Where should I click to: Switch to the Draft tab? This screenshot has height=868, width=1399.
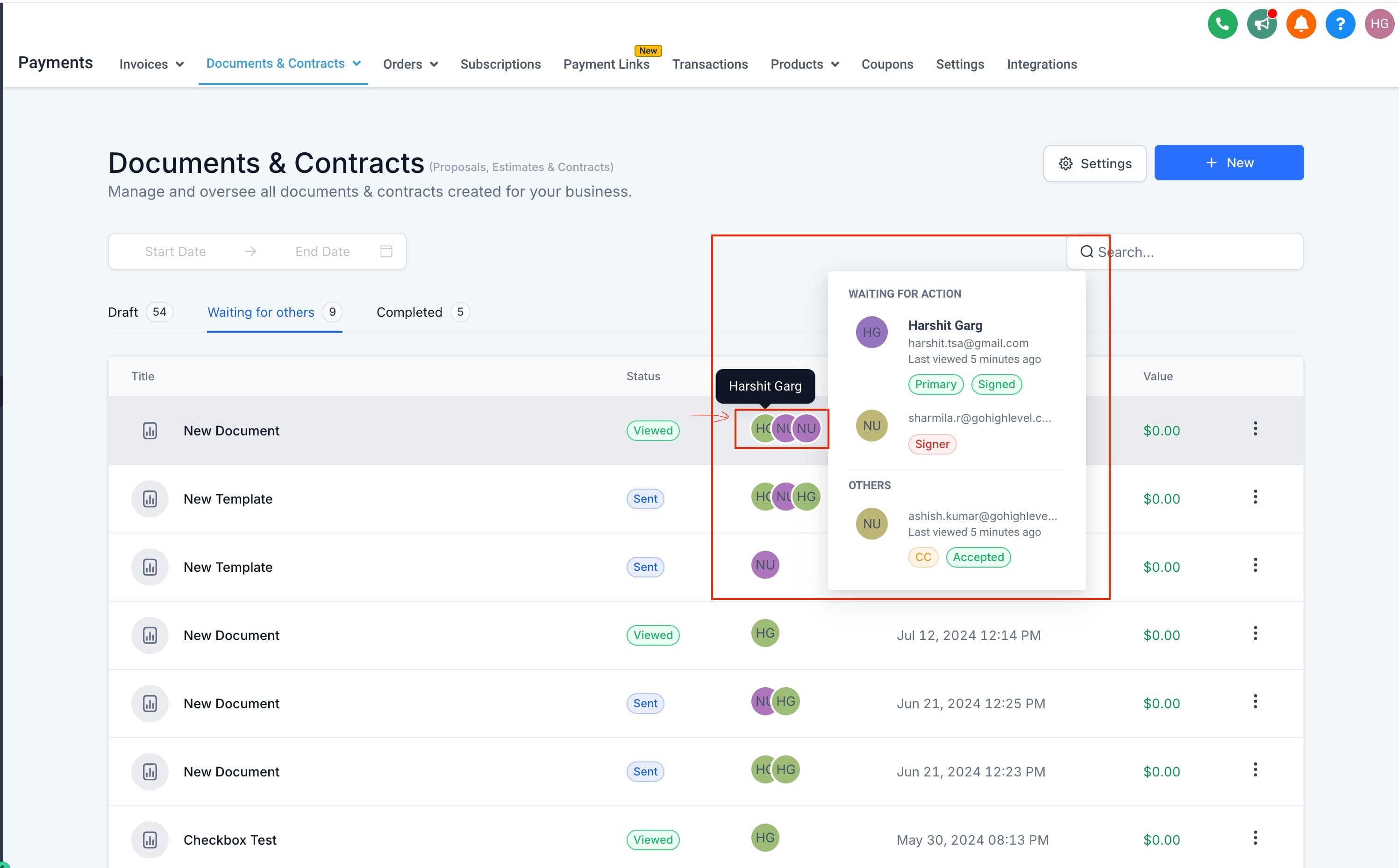[140, 312]
